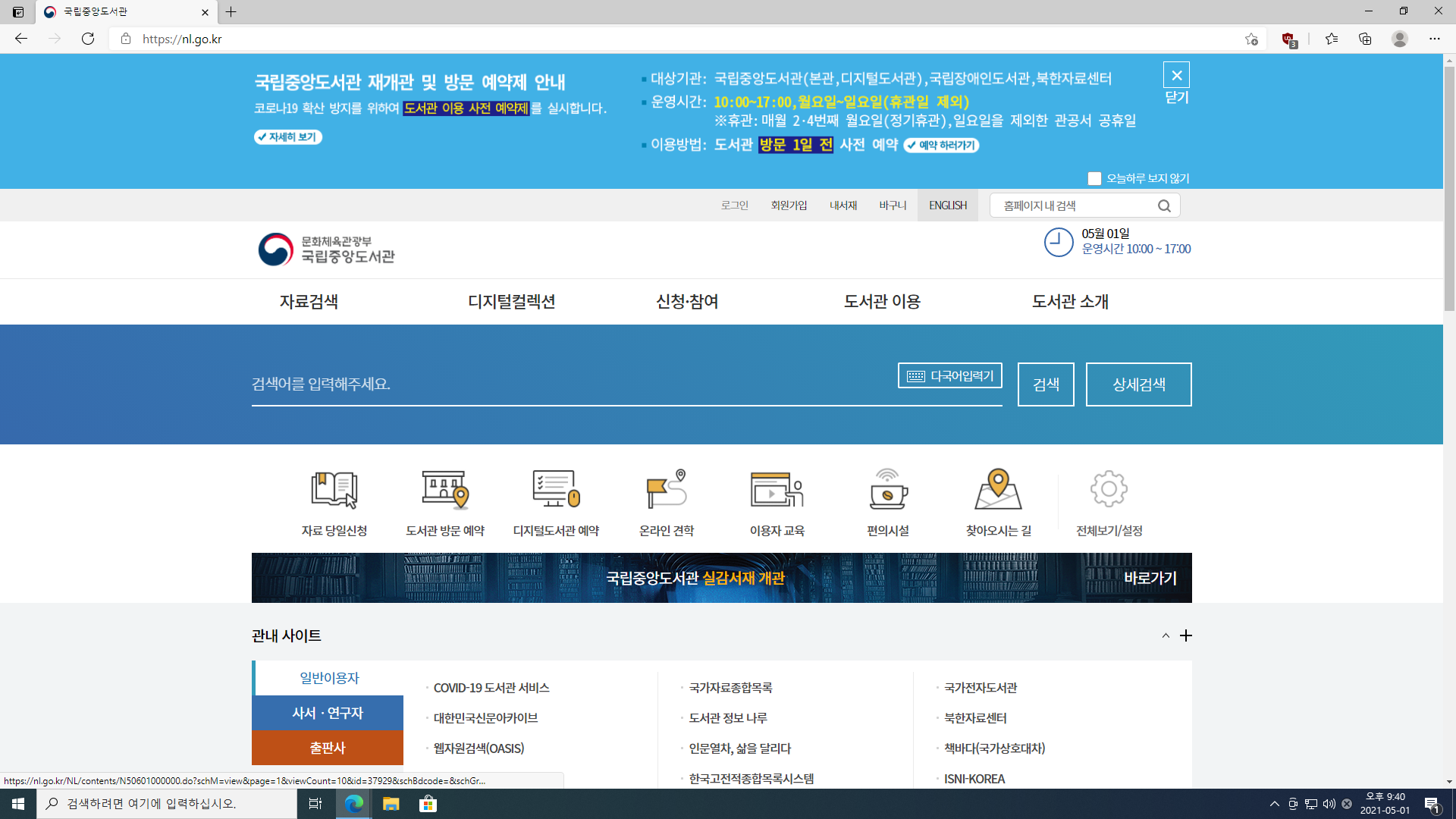Viewport: 1456px width, 819px height.
Task: Open the 도서관 소개 main menu
Action: tap(1070, 302)
